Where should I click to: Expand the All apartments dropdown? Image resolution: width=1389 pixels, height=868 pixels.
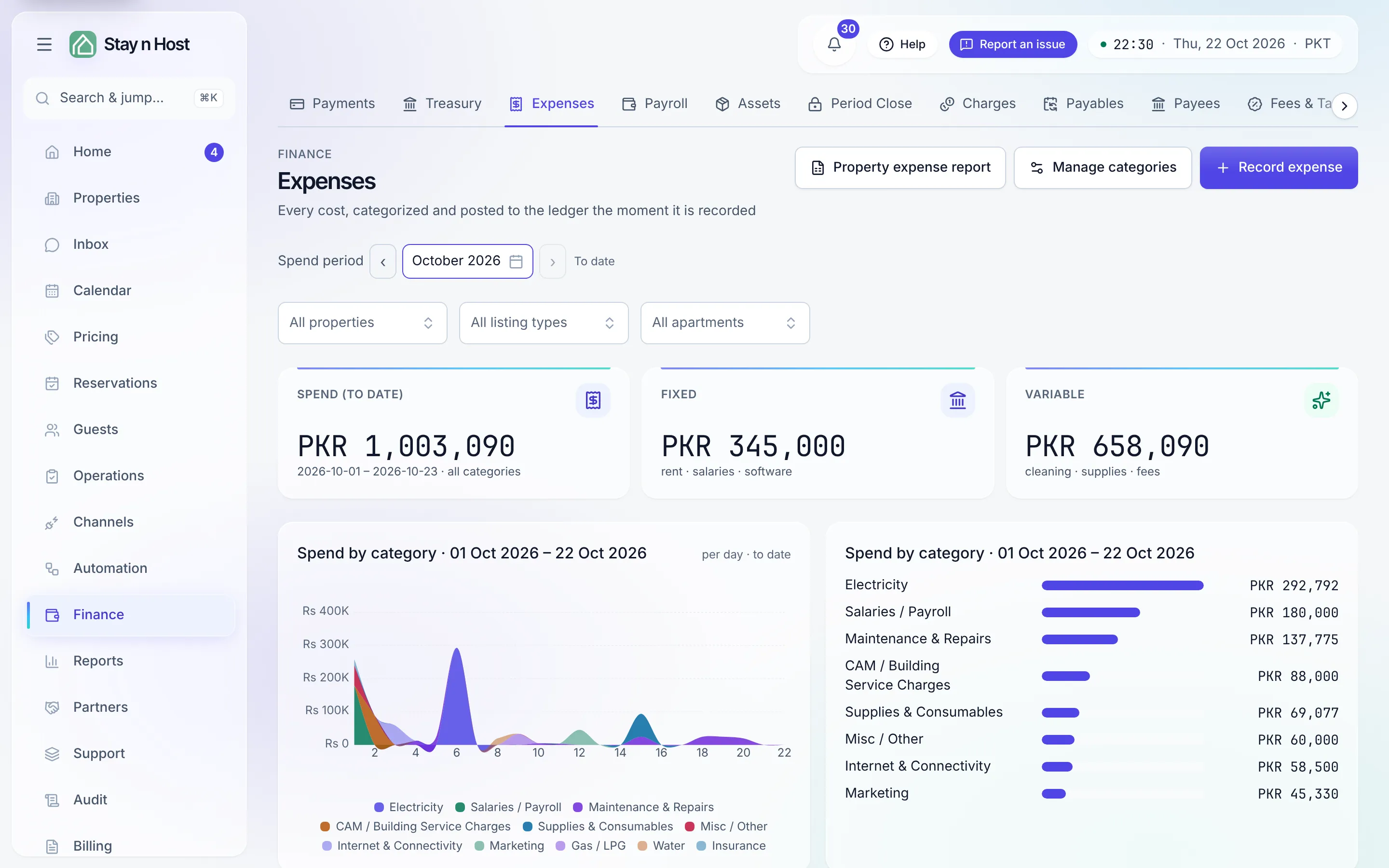[725, 323]
